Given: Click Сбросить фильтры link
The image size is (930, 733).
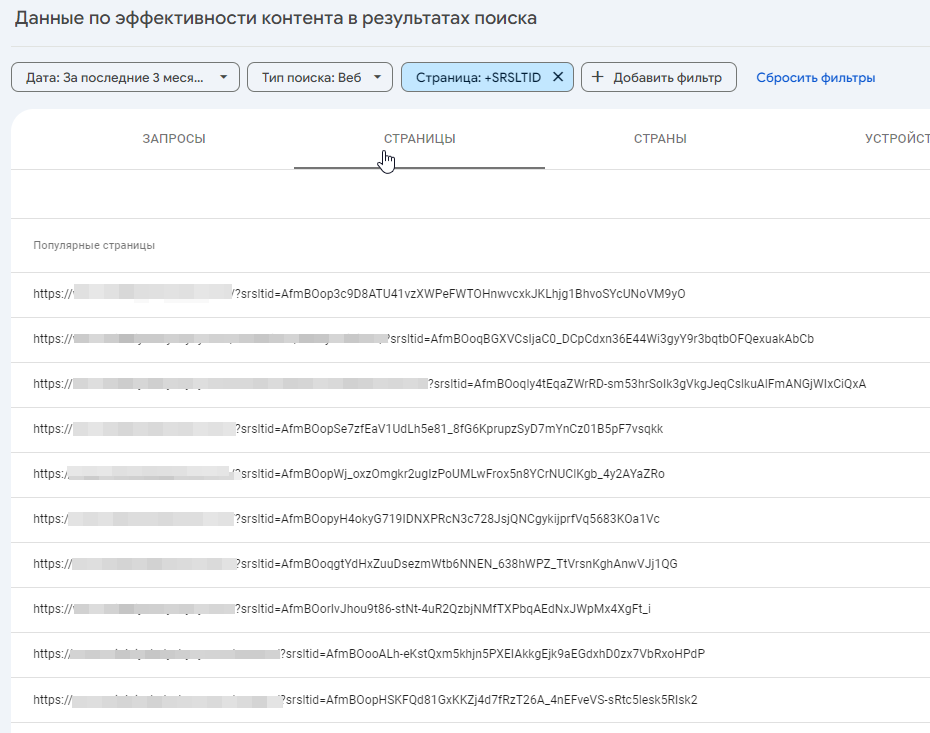Looking at the screenshot, I should (816, 78).
